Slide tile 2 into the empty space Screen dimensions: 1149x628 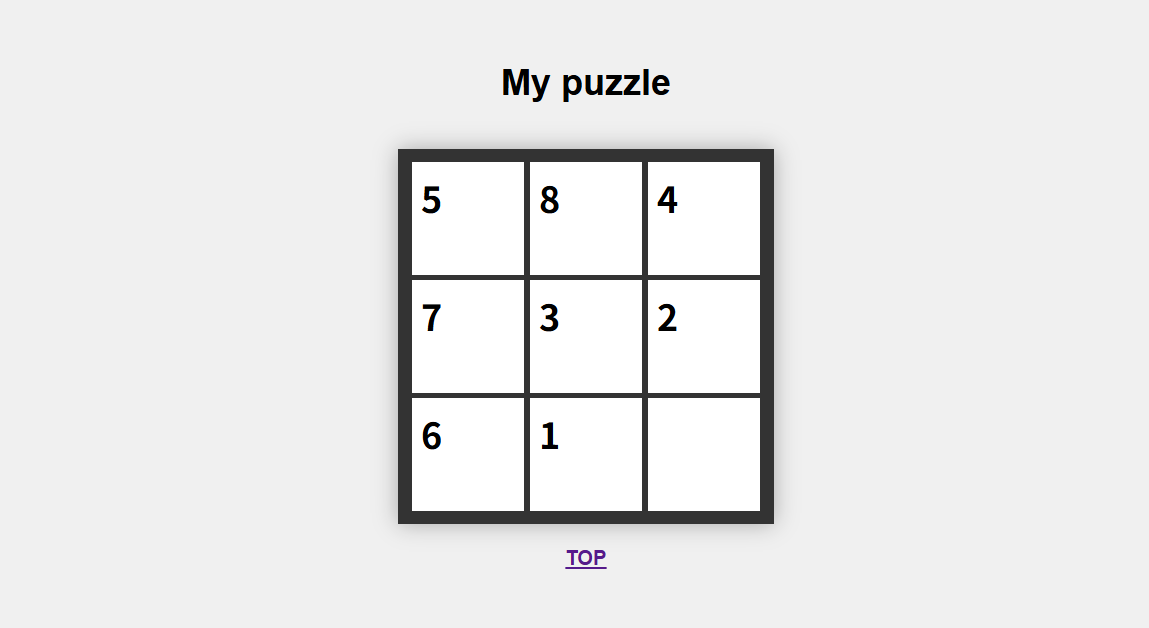(704, 336)
